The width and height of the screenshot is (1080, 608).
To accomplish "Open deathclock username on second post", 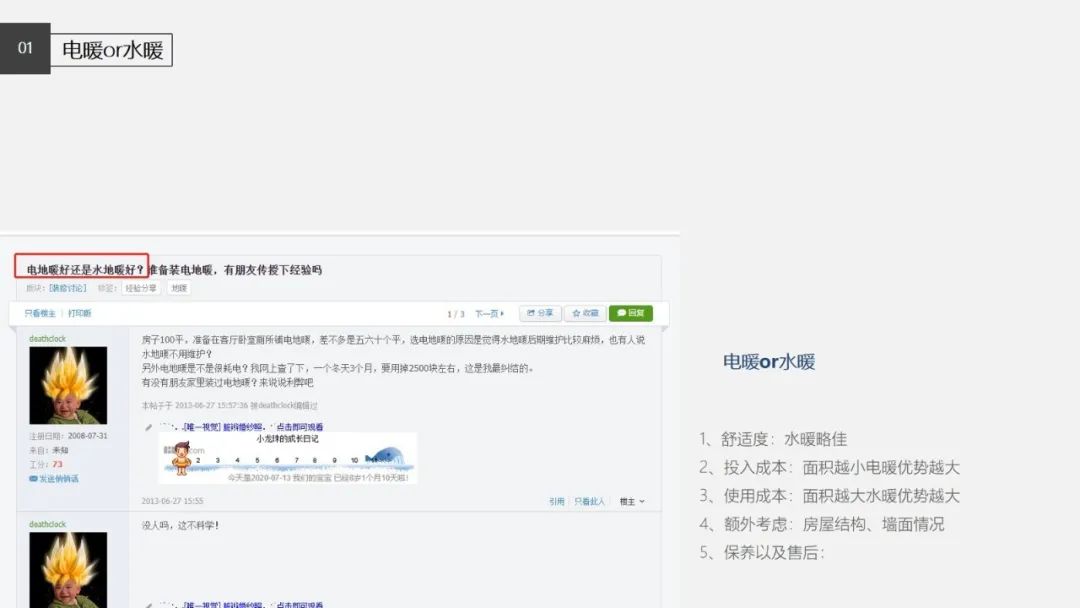I will (x=48, y=525).
